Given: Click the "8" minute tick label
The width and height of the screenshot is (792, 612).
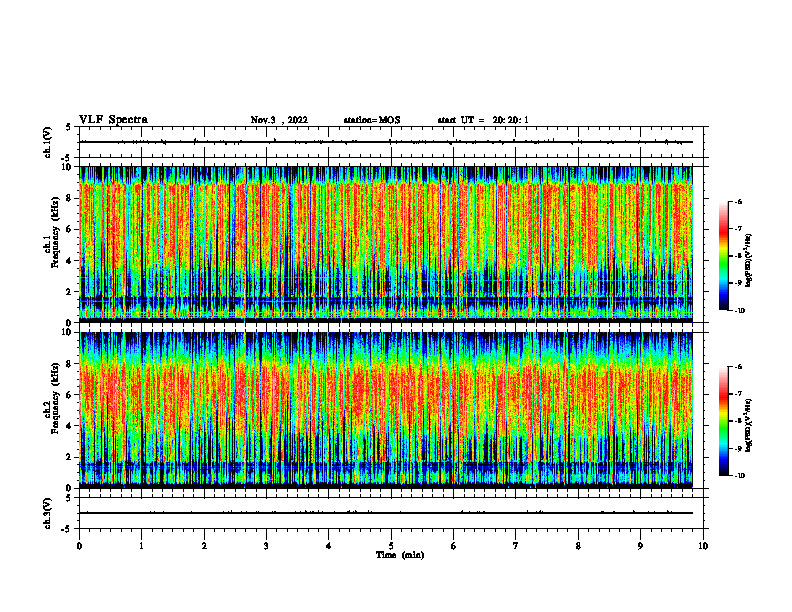Looking at the screenshot, I should pyautogui.click(x=578, y=546).
